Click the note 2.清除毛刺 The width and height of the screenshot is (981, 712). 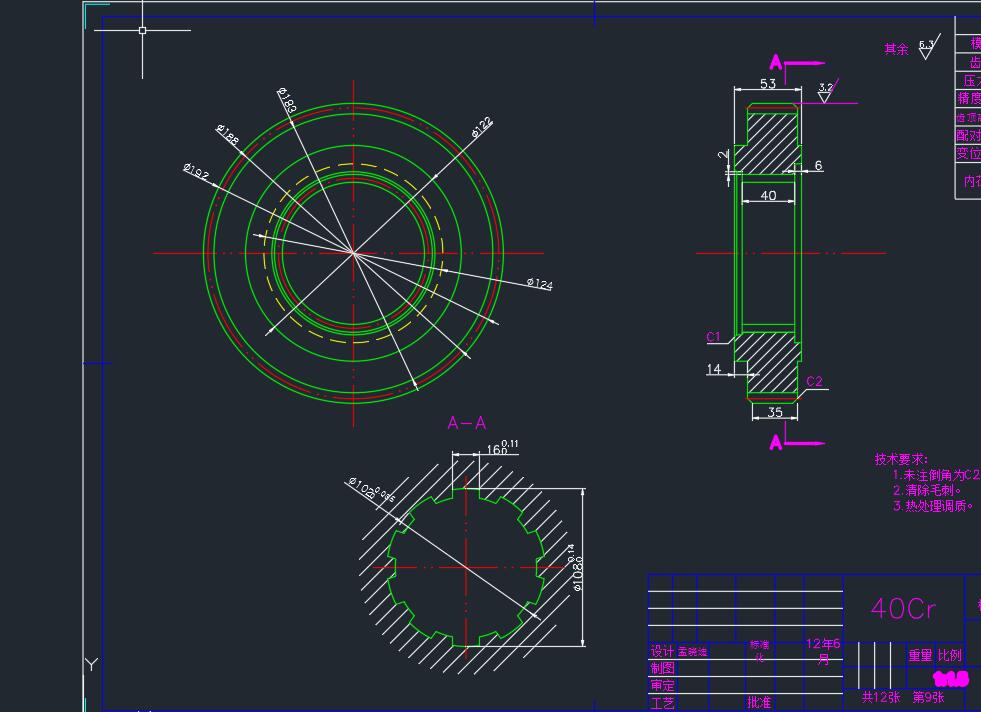click(x=927, y=490)
